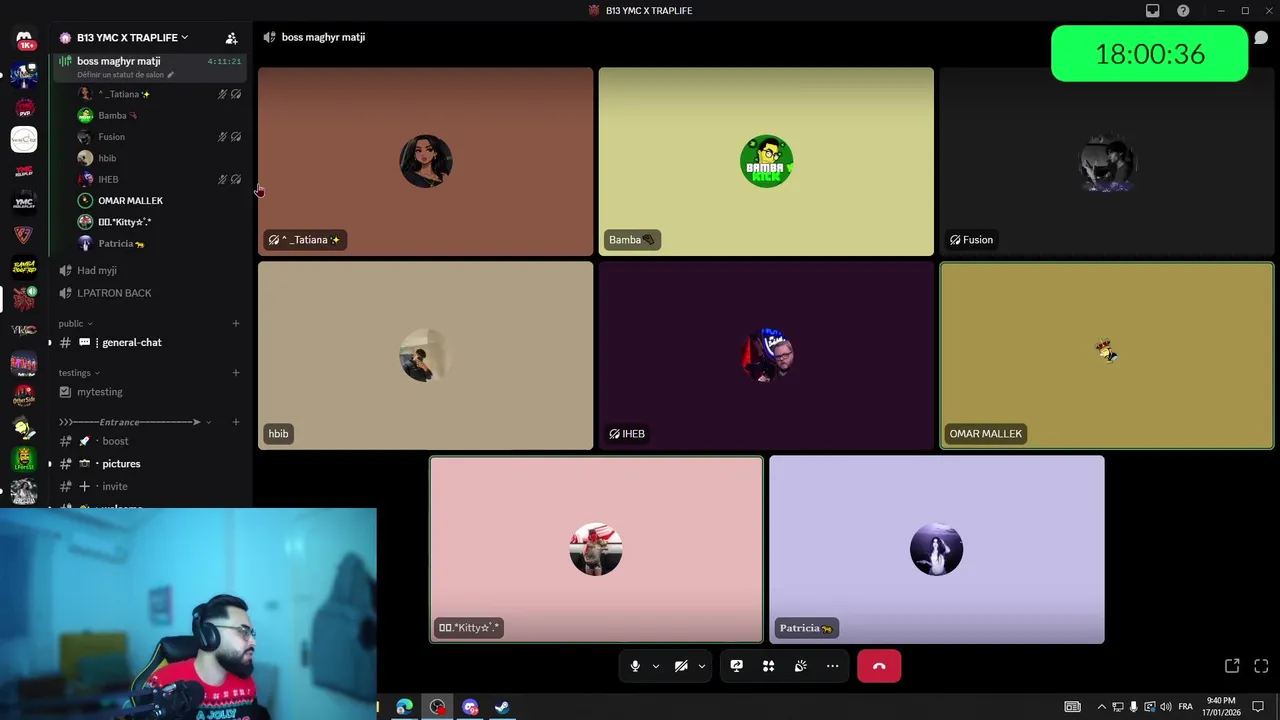The width and height of the screenshot is (1280, 720).
Task: Click IHEB in the voice member list
Action: pos(160,179)
